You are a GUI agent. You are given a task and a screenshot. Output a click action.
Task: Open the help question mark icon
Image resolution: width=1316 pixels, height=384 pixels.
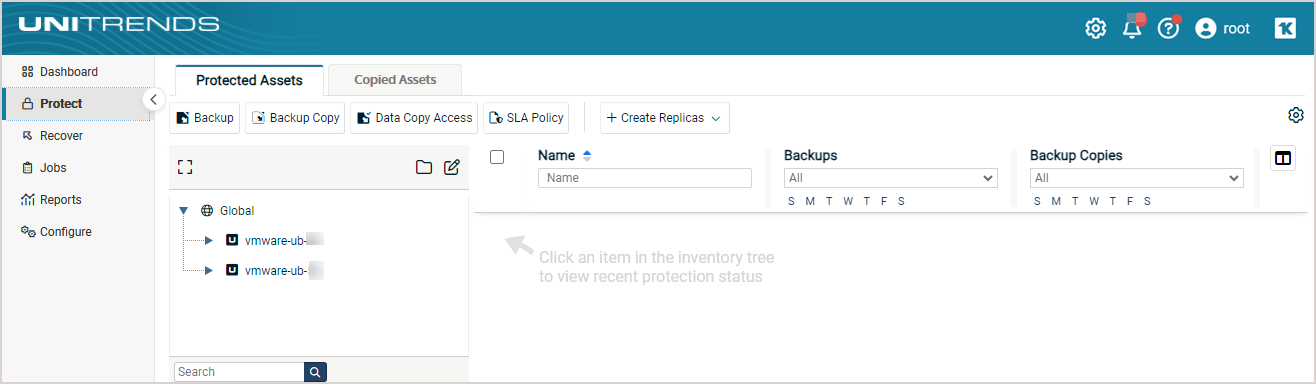pyautogui.click(x=1168, y=28)
